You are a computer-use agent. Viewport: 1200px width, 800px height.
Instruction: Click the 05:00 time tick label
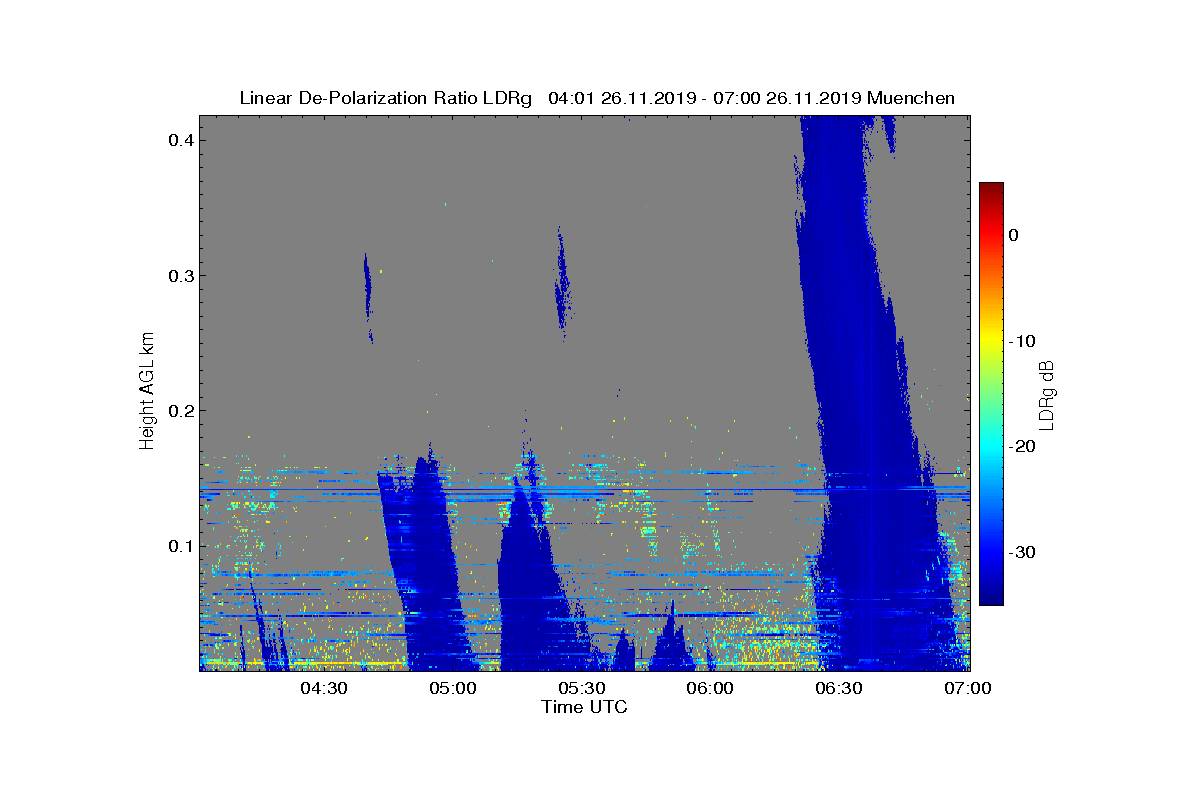[453, 688]
